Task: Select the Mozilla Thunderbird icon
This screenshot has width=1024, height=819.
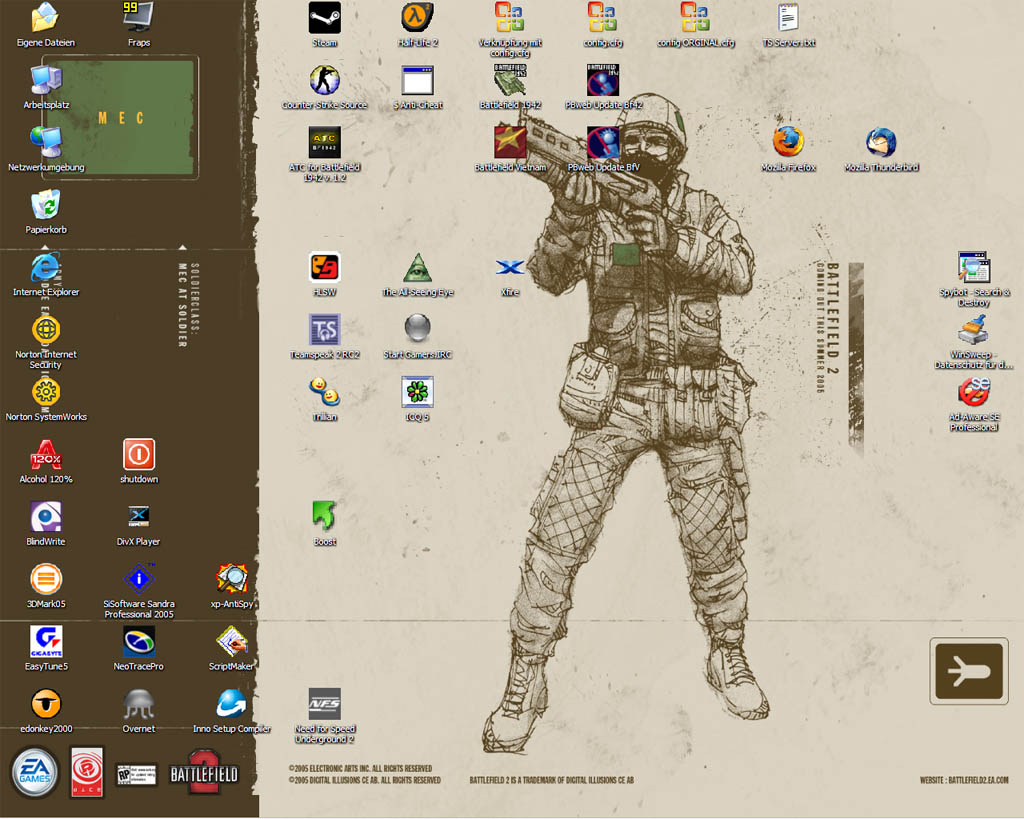Action: tap(881, 142)
